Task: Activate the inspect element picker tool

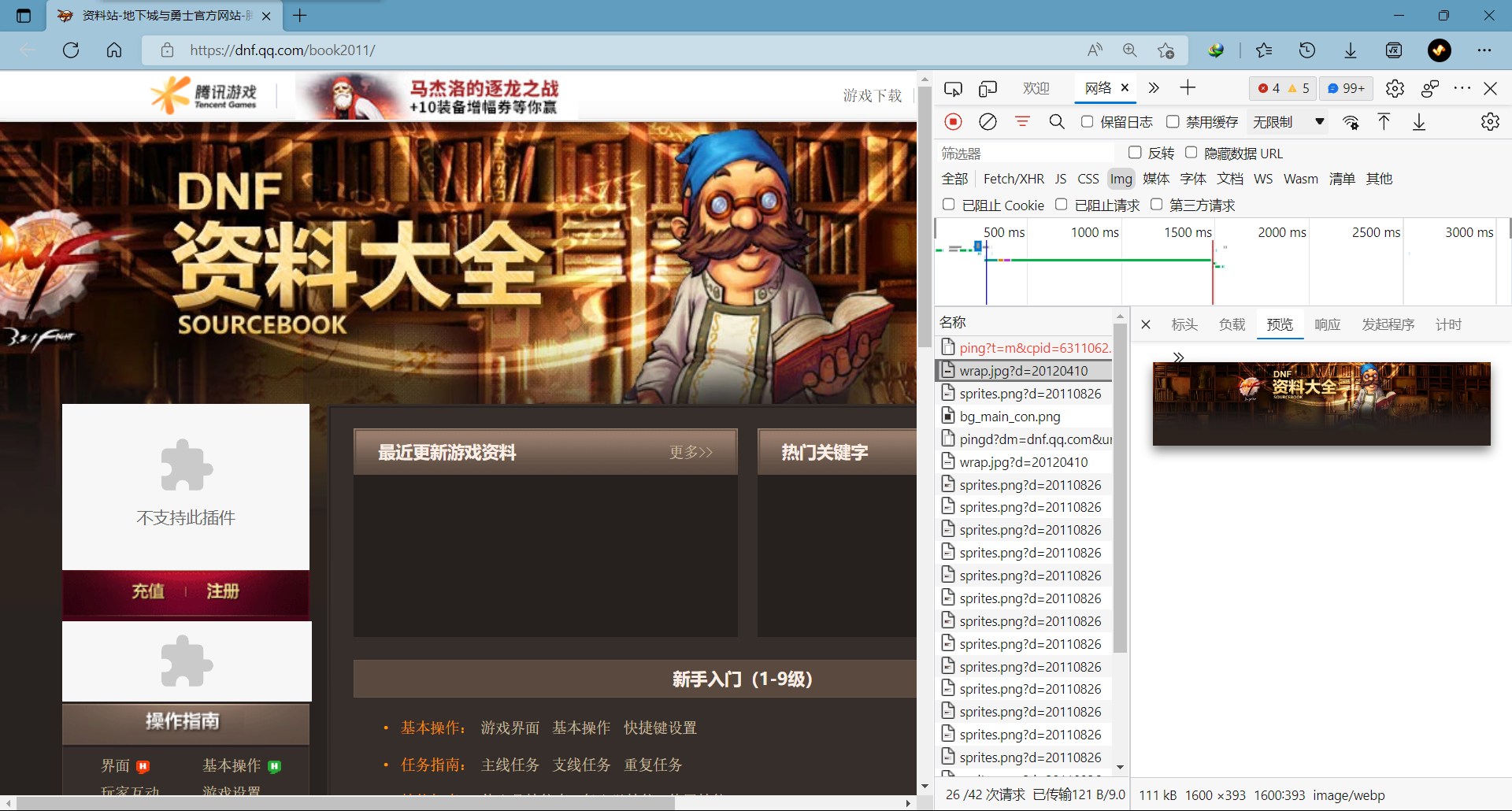Action: [953, 88]
